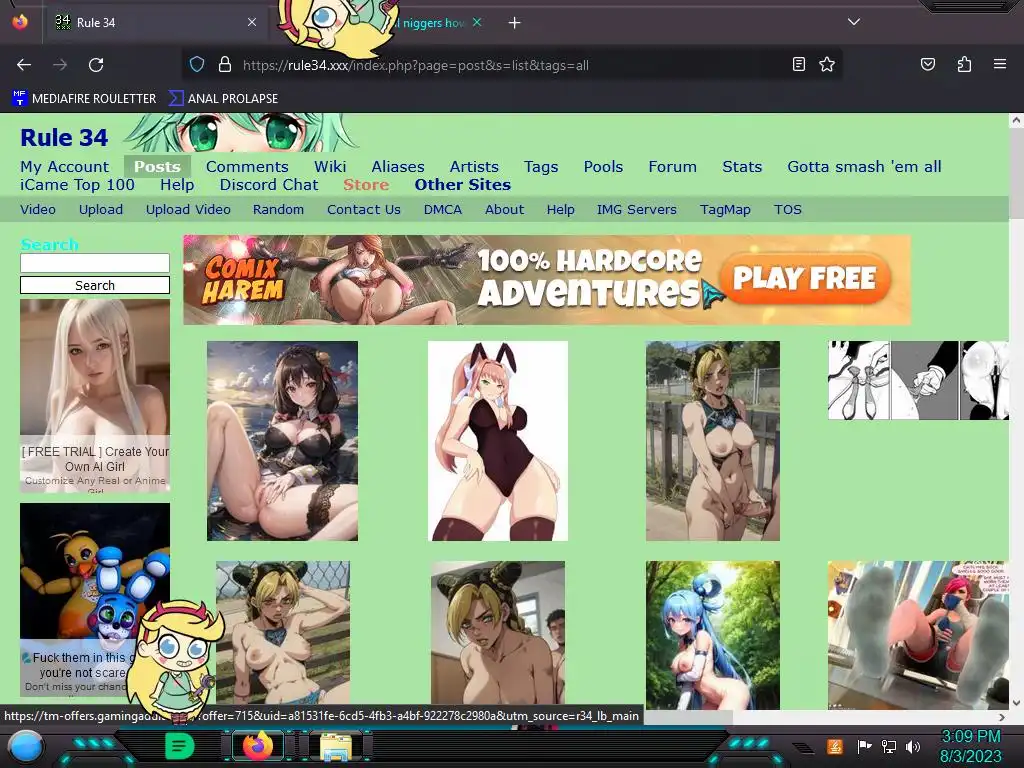The height and width of the screenshot is (768, 1024).
Task: Click the Other Sites link
Action: 462,185
